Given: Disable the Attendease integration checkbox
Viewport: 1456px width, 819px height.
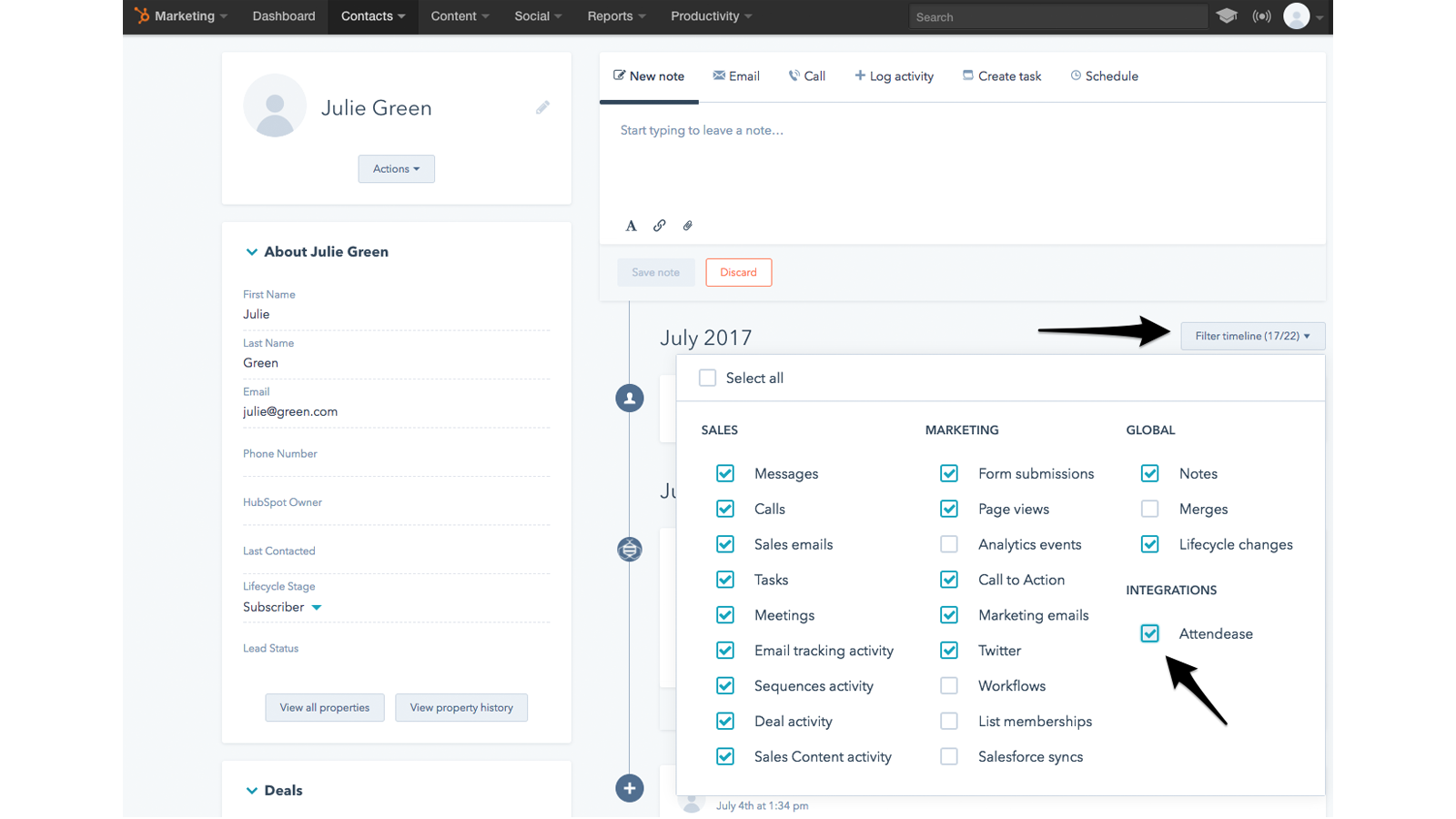Looking at the screenshot, I should [x=1149, y=633].
